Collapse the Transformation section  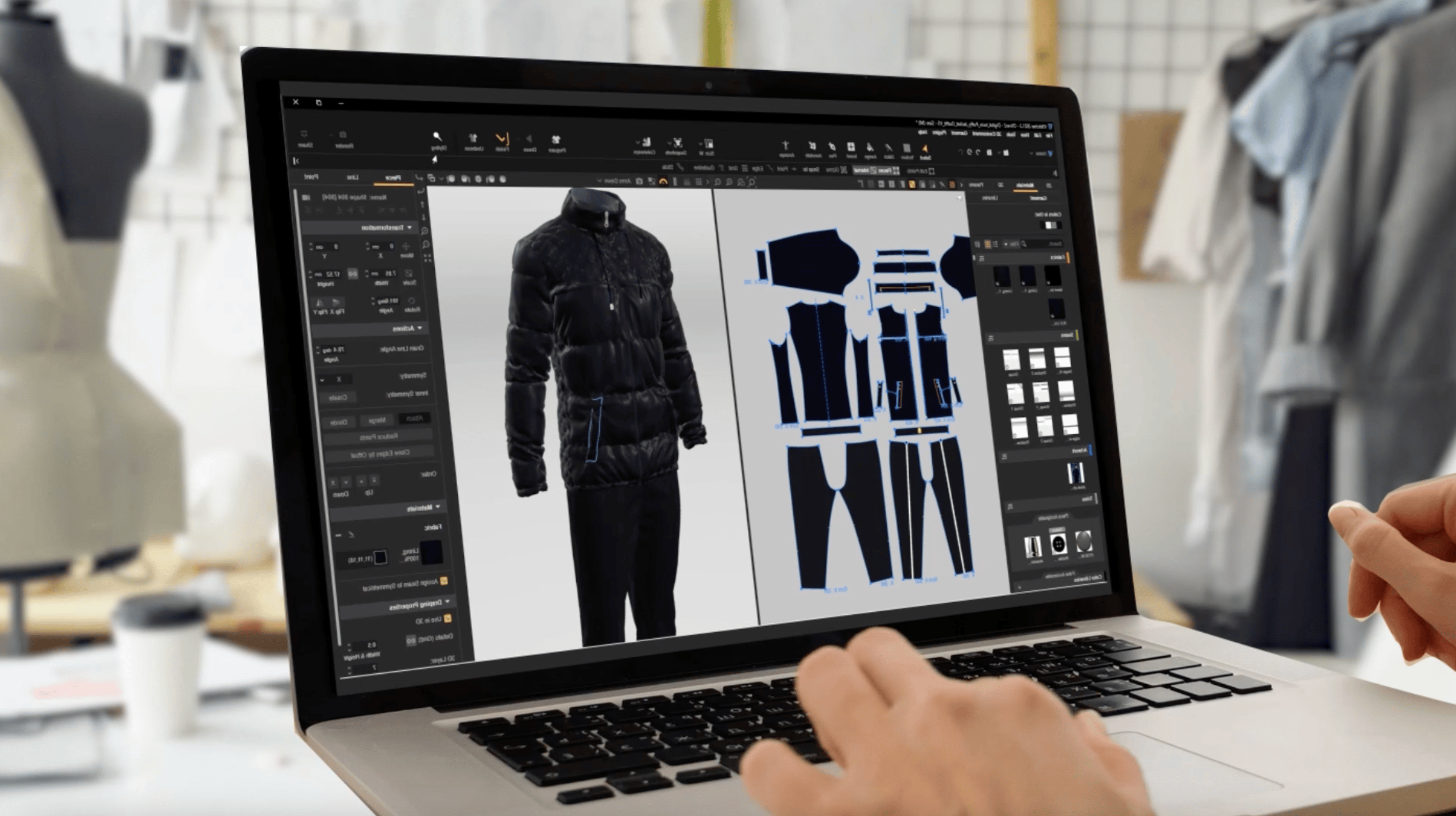(x=409, y=228)
